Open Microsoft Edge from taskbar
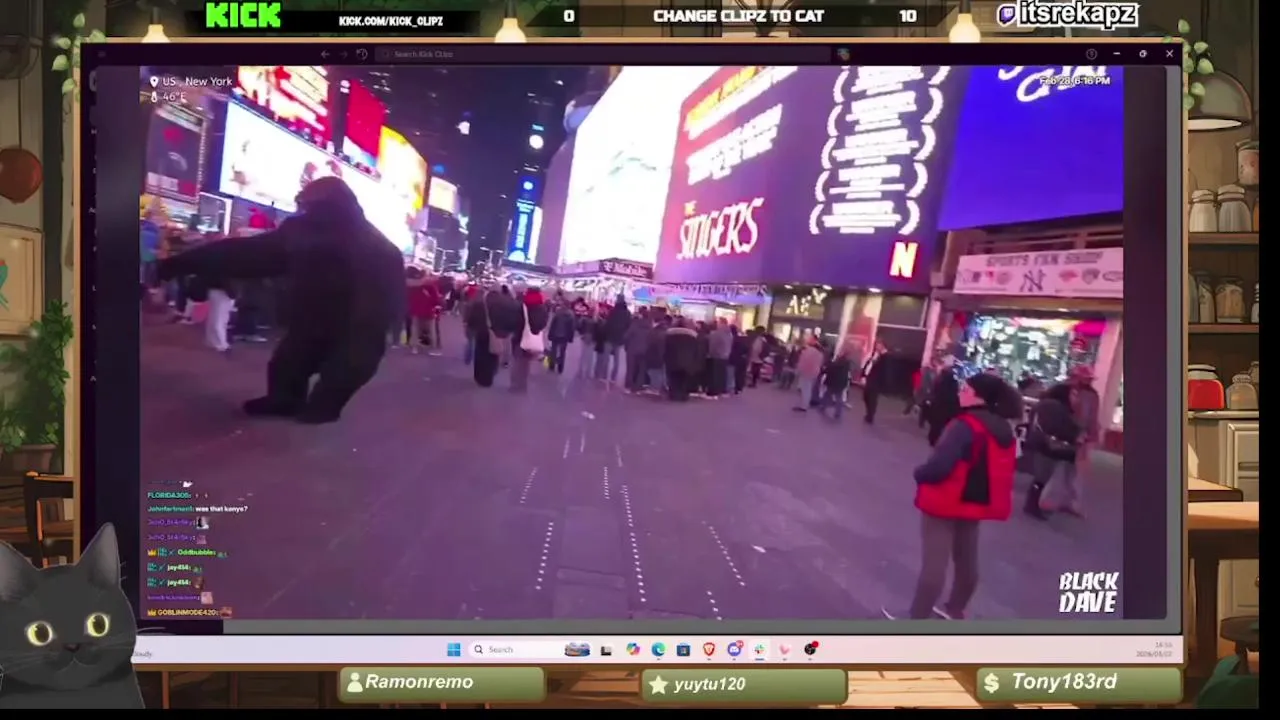This screenshot has width=1280, height=720. (658, 650)
